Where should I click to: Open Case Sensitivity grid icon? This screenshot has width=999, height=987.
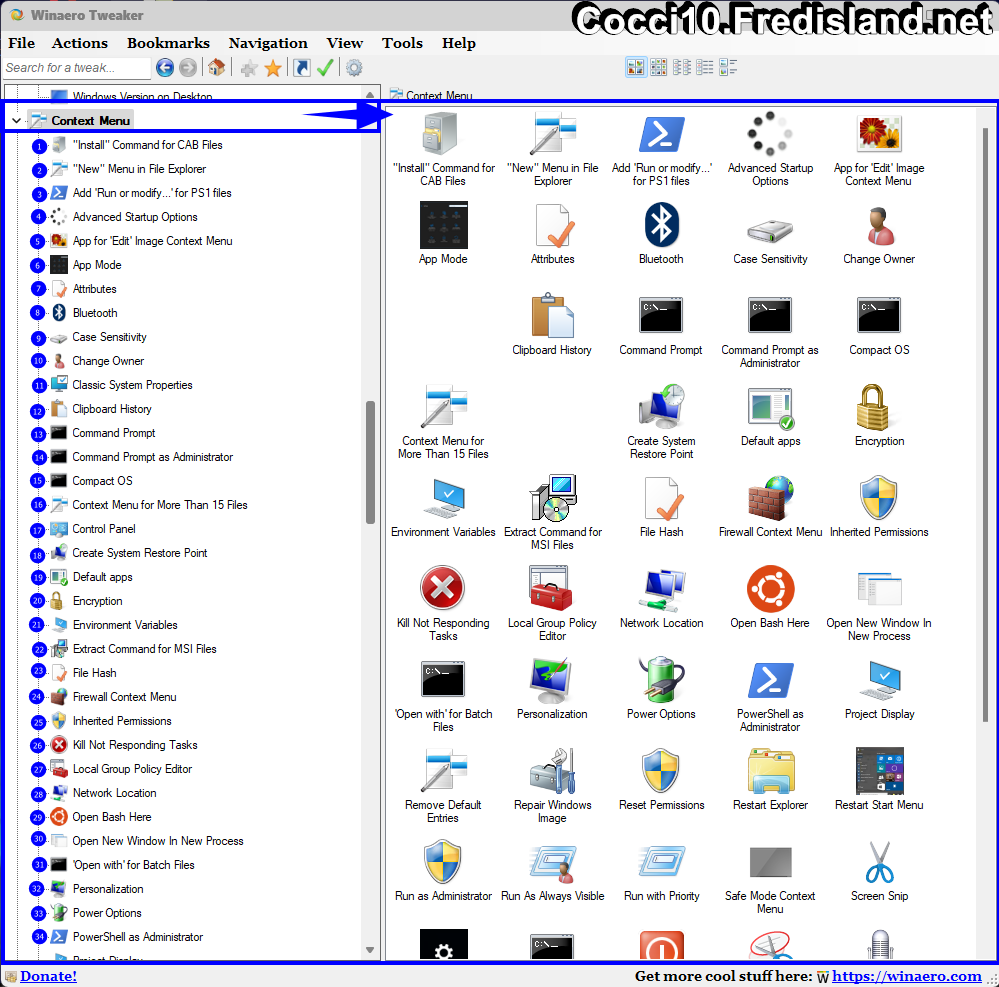[770, 231]
